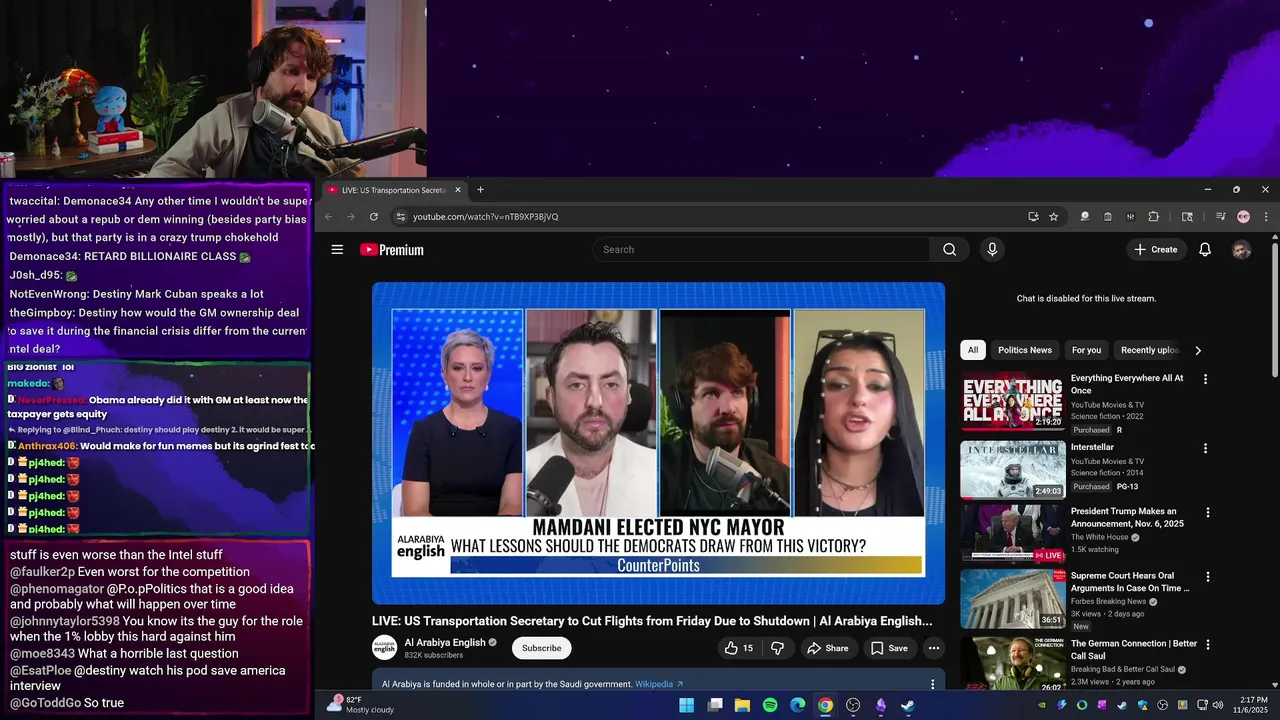Go to YouTube Premium home logo
The width and height of the screenshot is (1280, 720).
[x=392, y=250]
